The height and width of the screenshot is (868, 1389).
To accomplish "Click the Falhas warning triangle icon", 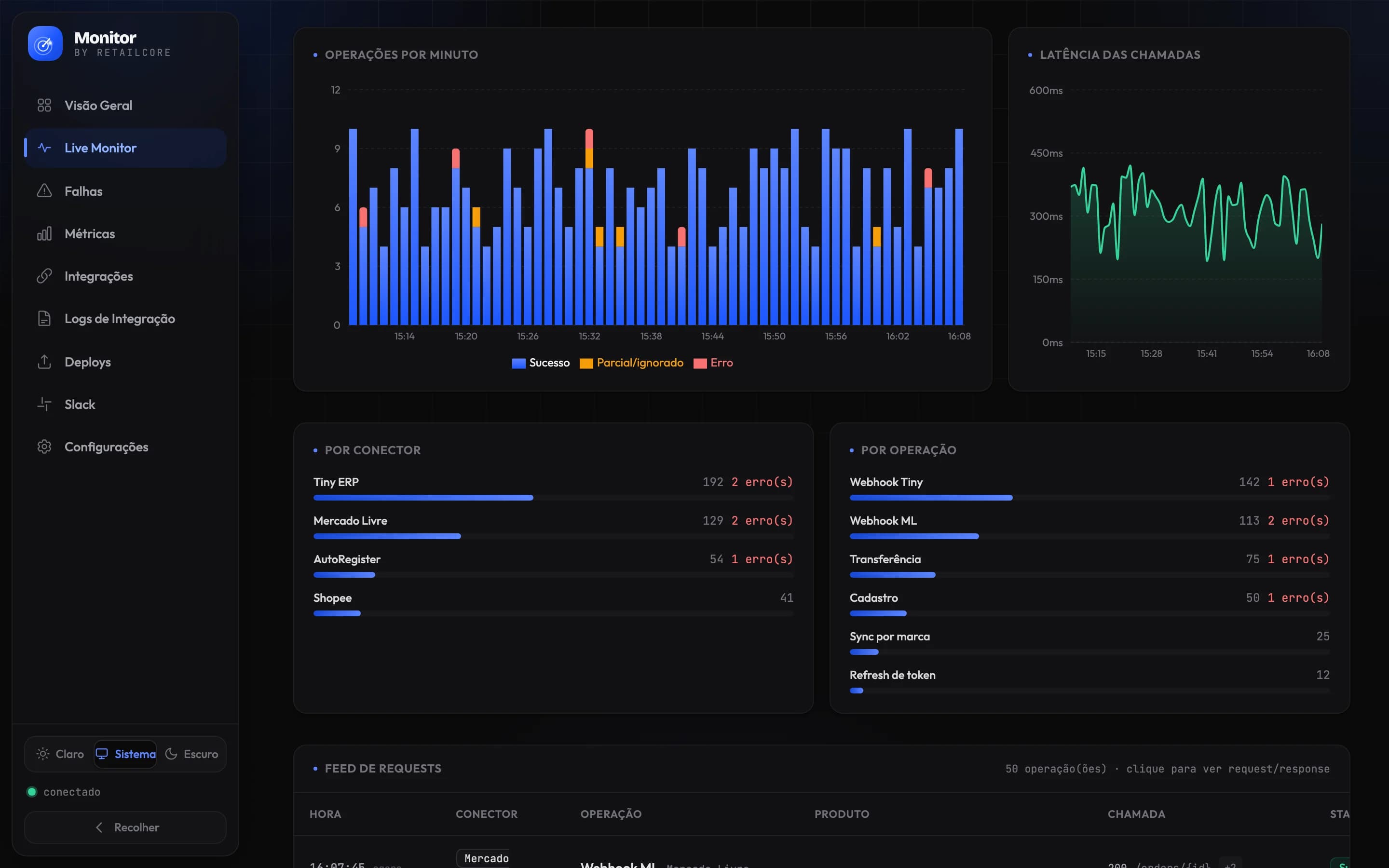I will (44, 190).
